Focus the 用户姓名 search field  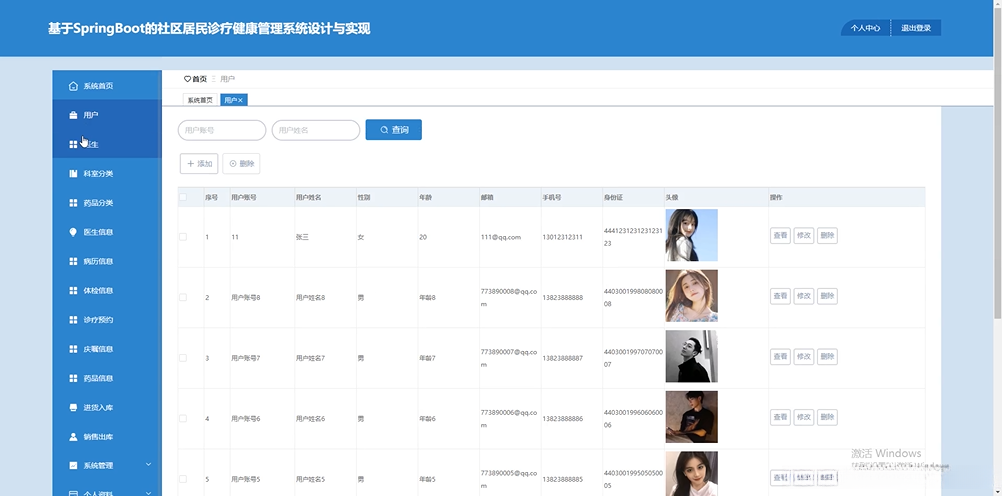pyautogui.click(x=316, y=130)
